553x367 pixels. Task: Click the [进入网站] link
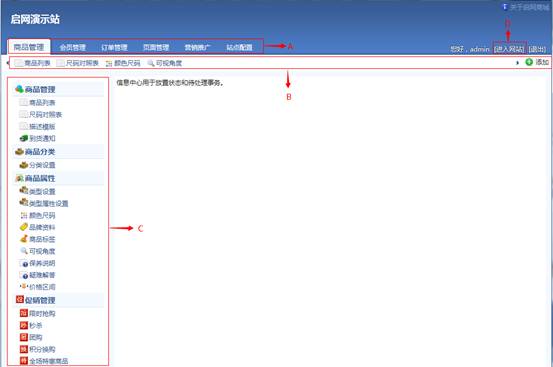point(509,49)
